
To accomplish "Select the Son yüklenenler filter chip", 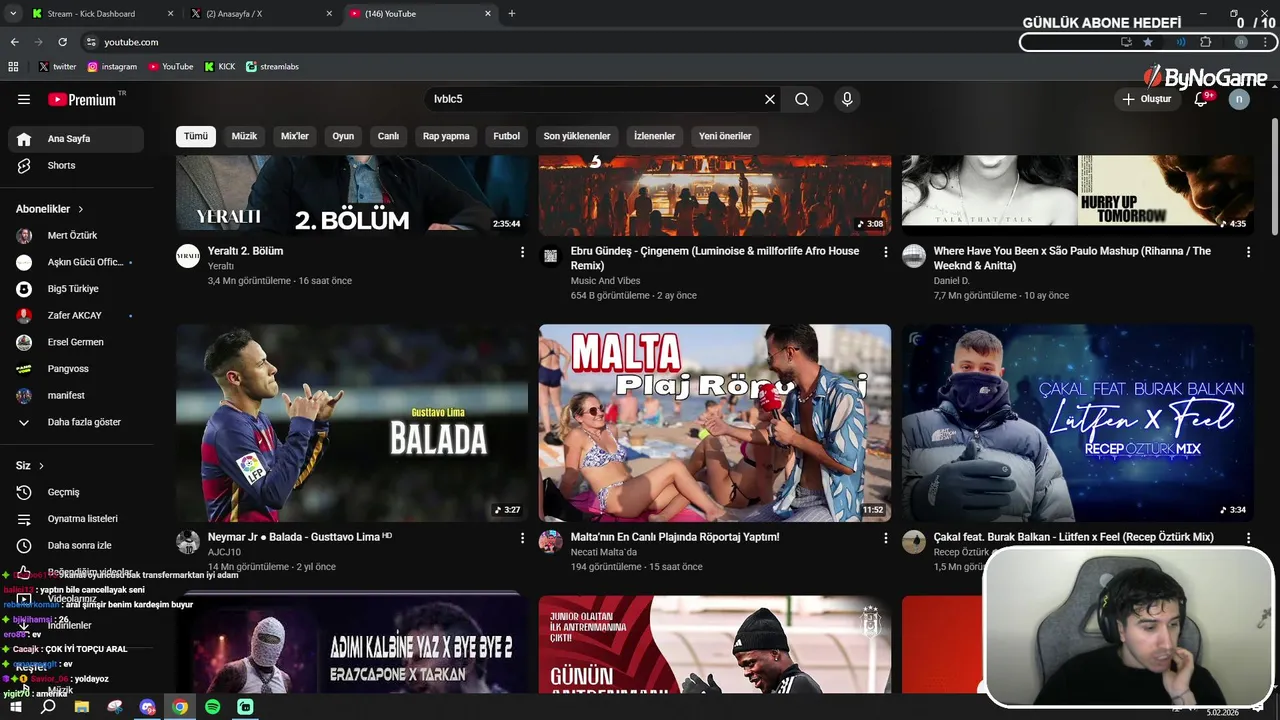I will pos(577,136).
